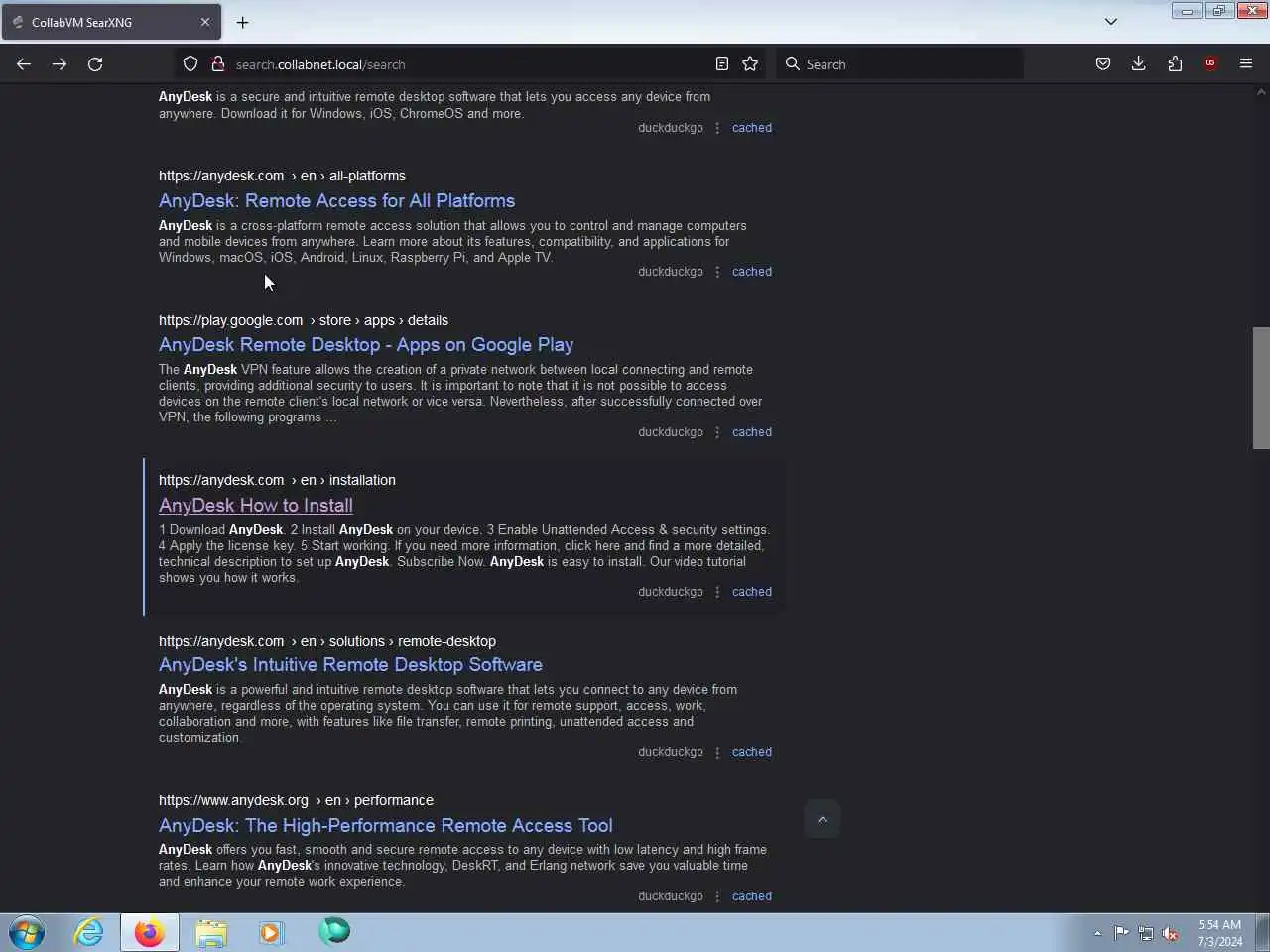Open the Action Center flag icon
This screenshot has height=952, width=1270.
pyautogui.click(x=1121, y=933)
